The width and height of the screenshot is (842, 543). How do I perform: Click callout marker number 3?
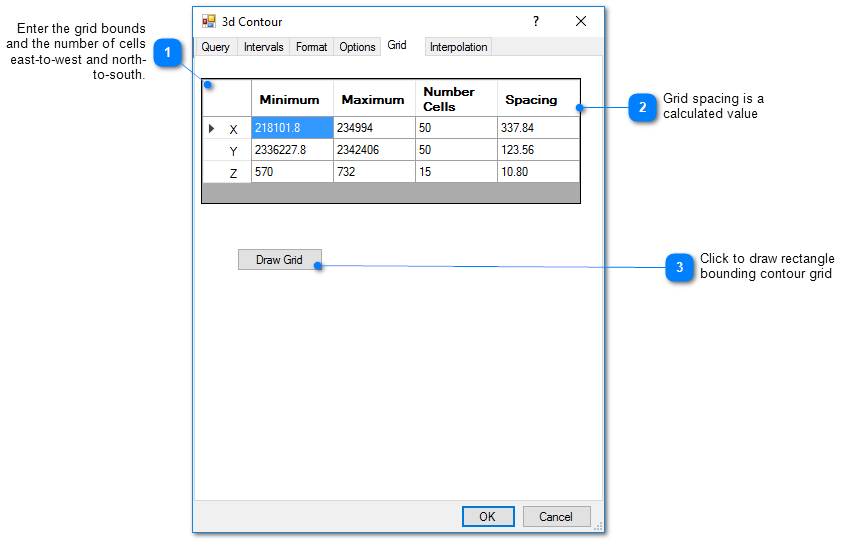point(679,267)
